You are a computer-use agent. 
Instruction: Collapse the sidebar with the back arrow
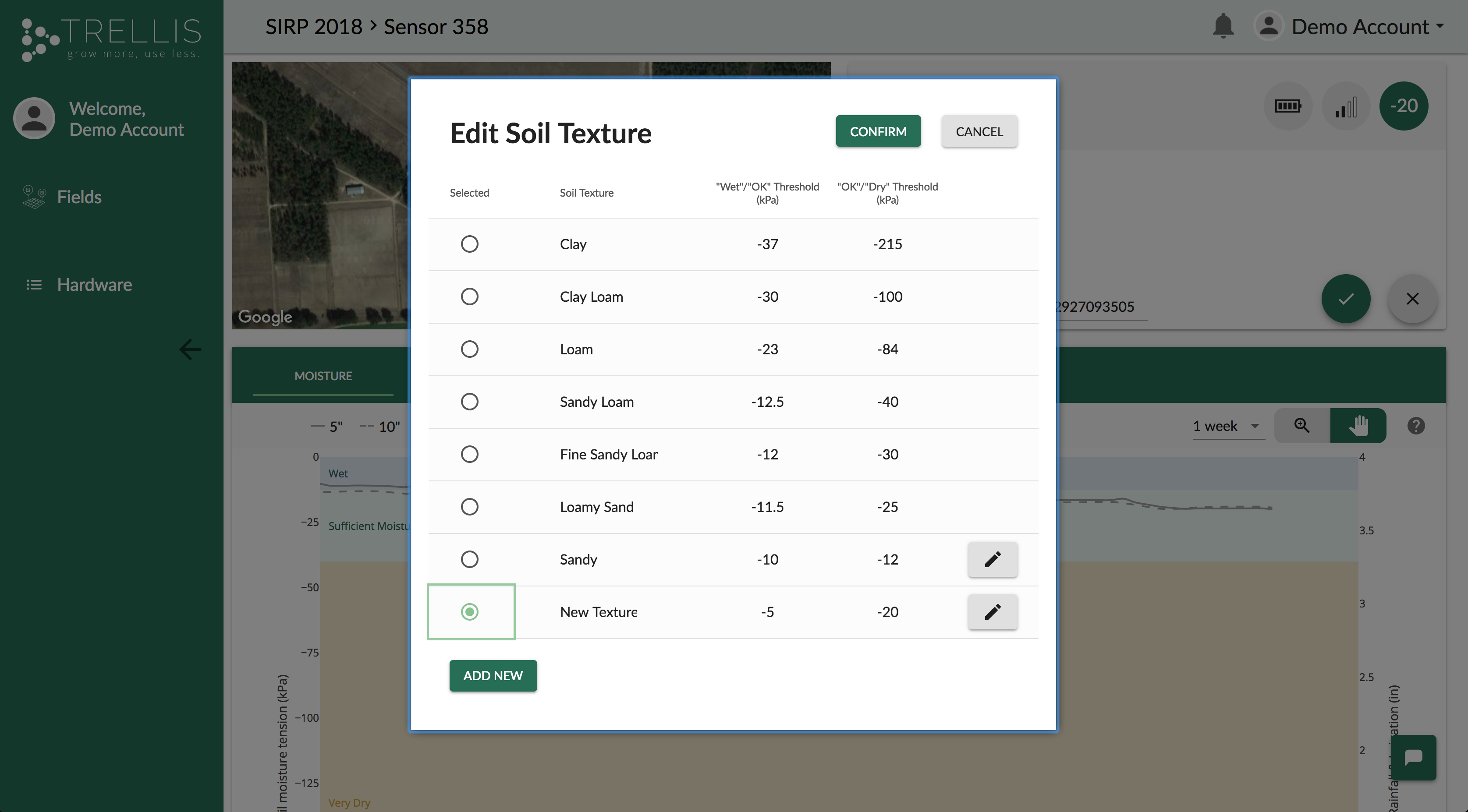(x=190, y=349)
